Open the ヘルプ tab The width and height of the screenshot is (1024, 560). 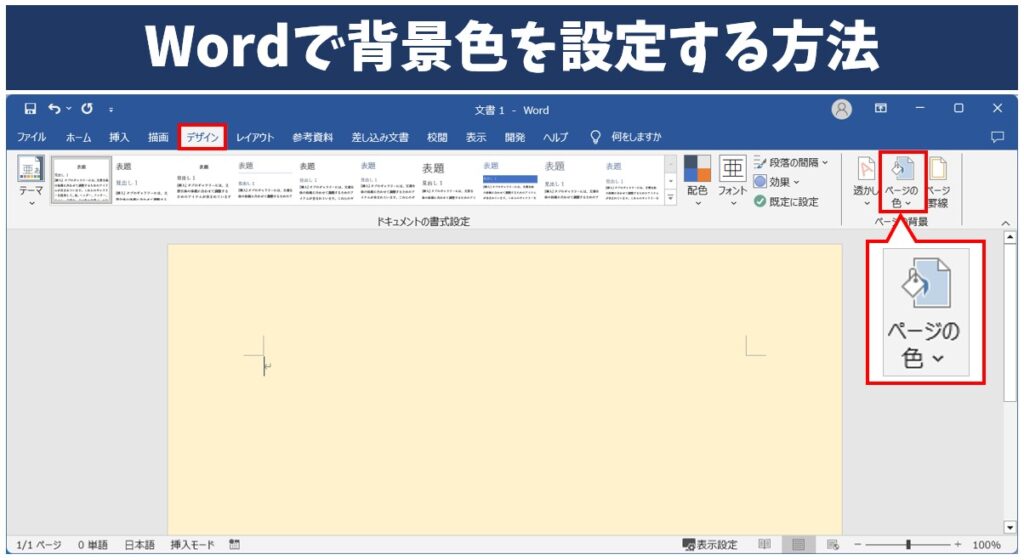[556, 137]
